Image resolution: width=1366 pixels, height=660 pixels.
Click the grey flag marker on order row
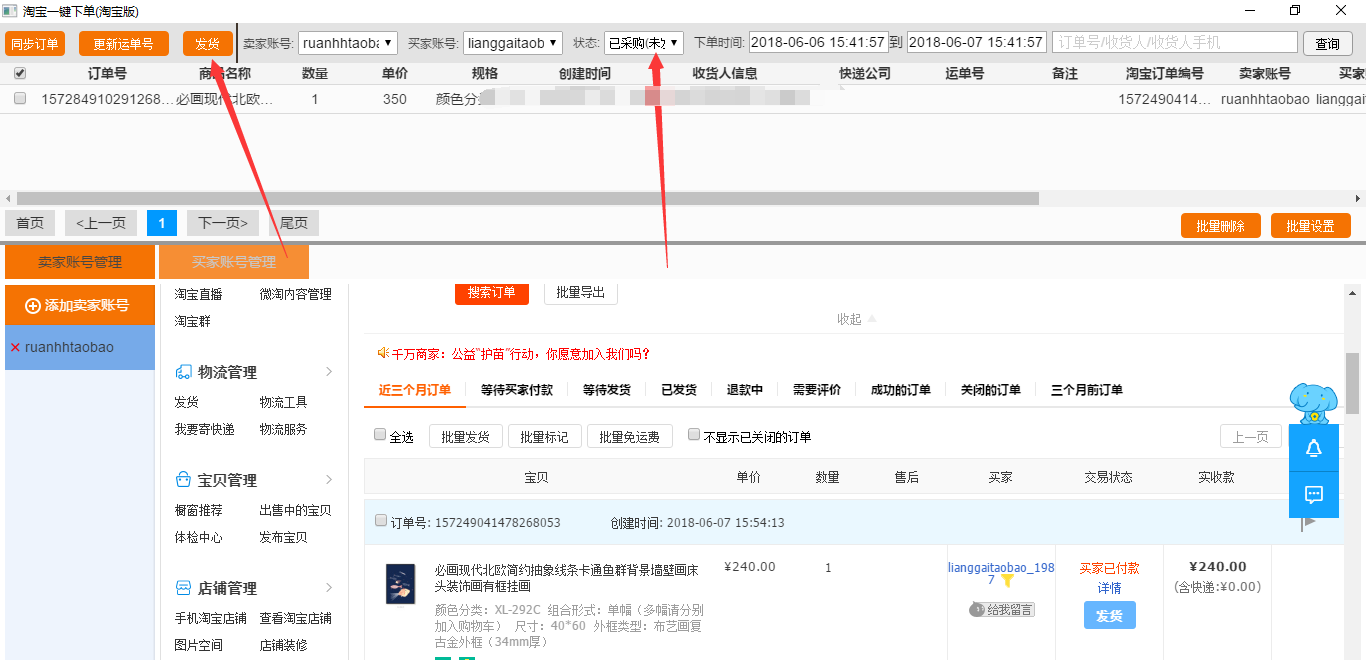(1308, 522)
